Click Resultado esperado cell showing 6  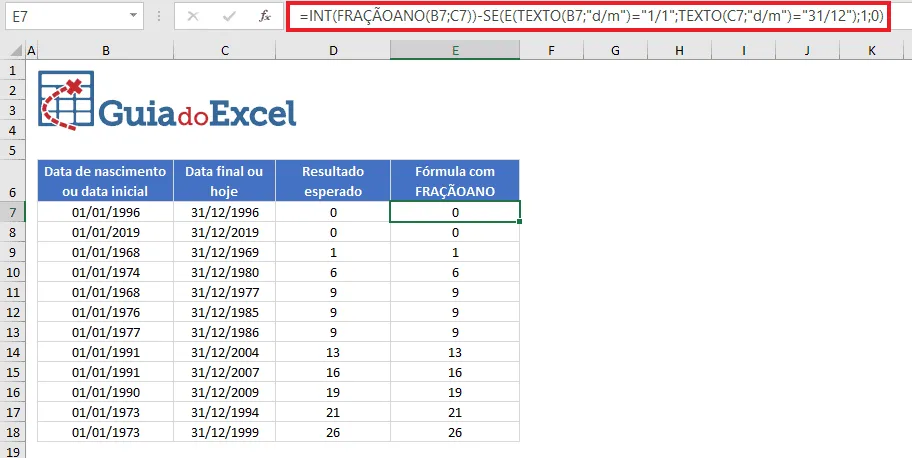(x=333, y=272)
